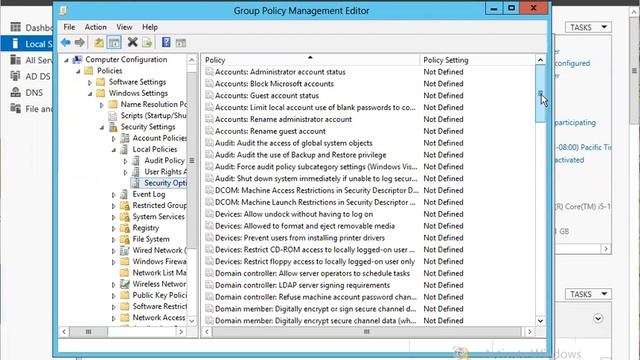
Task: Select Audit: Audit the access of global system objects
Action: click(x=293, y=143)
